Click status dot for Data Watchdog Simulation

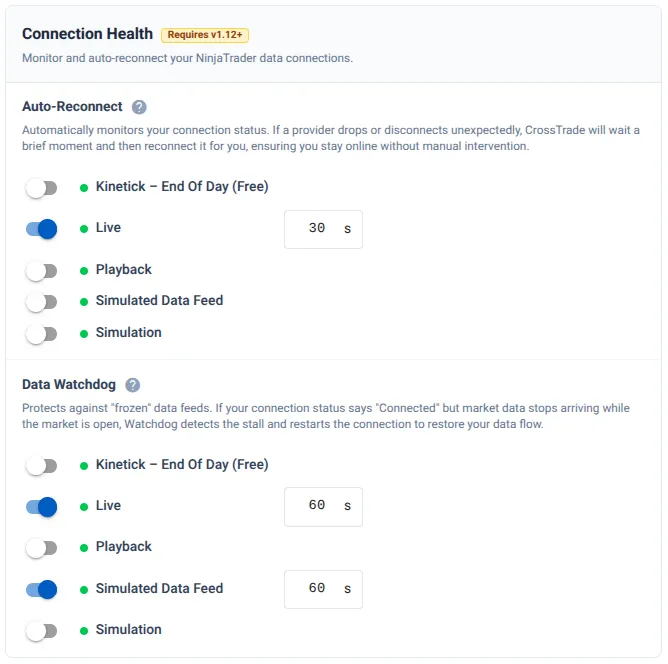(x=84, y=631)
